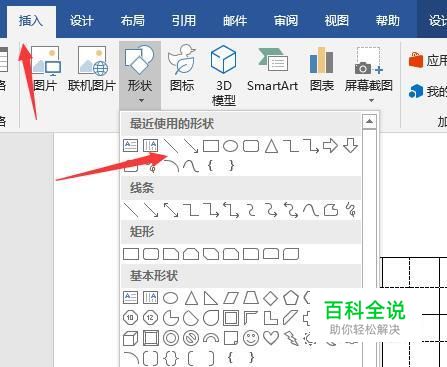Screen dimensions: 447x367
Task: Switch to the 视图 tab
Action: point(337,21)
